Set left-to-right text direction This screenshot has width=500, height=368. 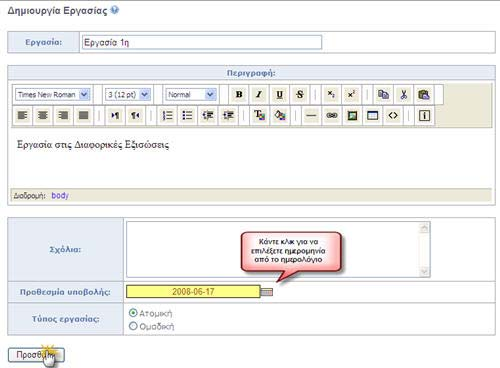click(x=115, y=115)
